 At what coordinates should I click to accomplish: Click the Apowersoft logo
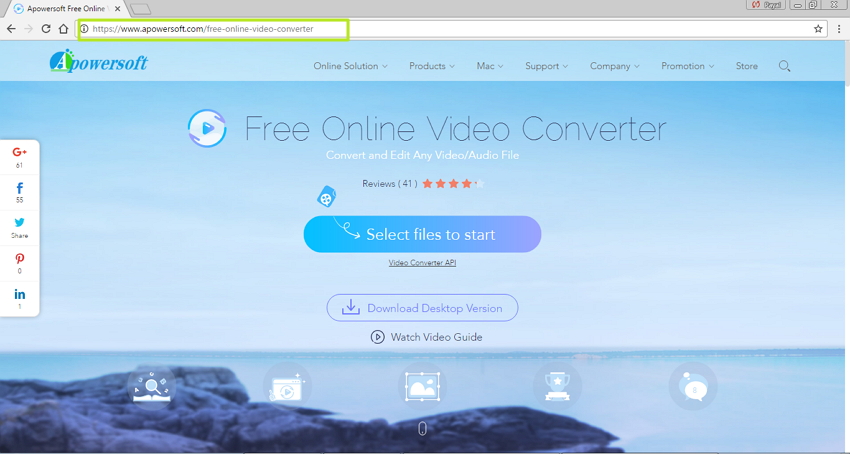99,61
